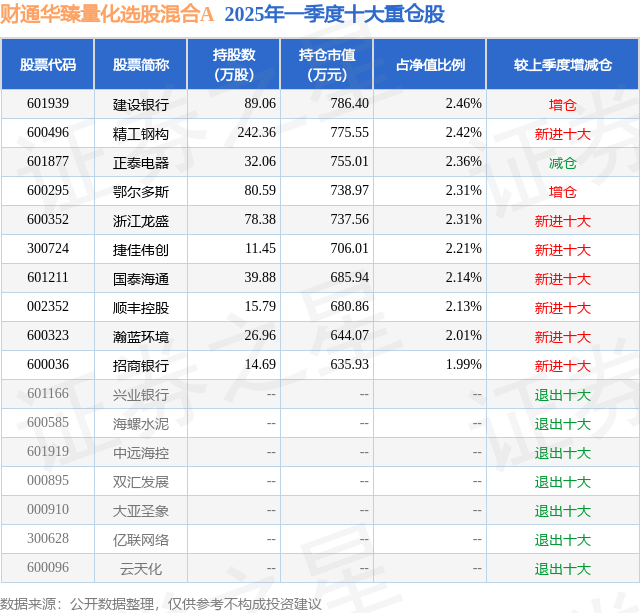Viewport: 640px width, 613px height.
Task: Select stock code 601166
Action: 48,393
